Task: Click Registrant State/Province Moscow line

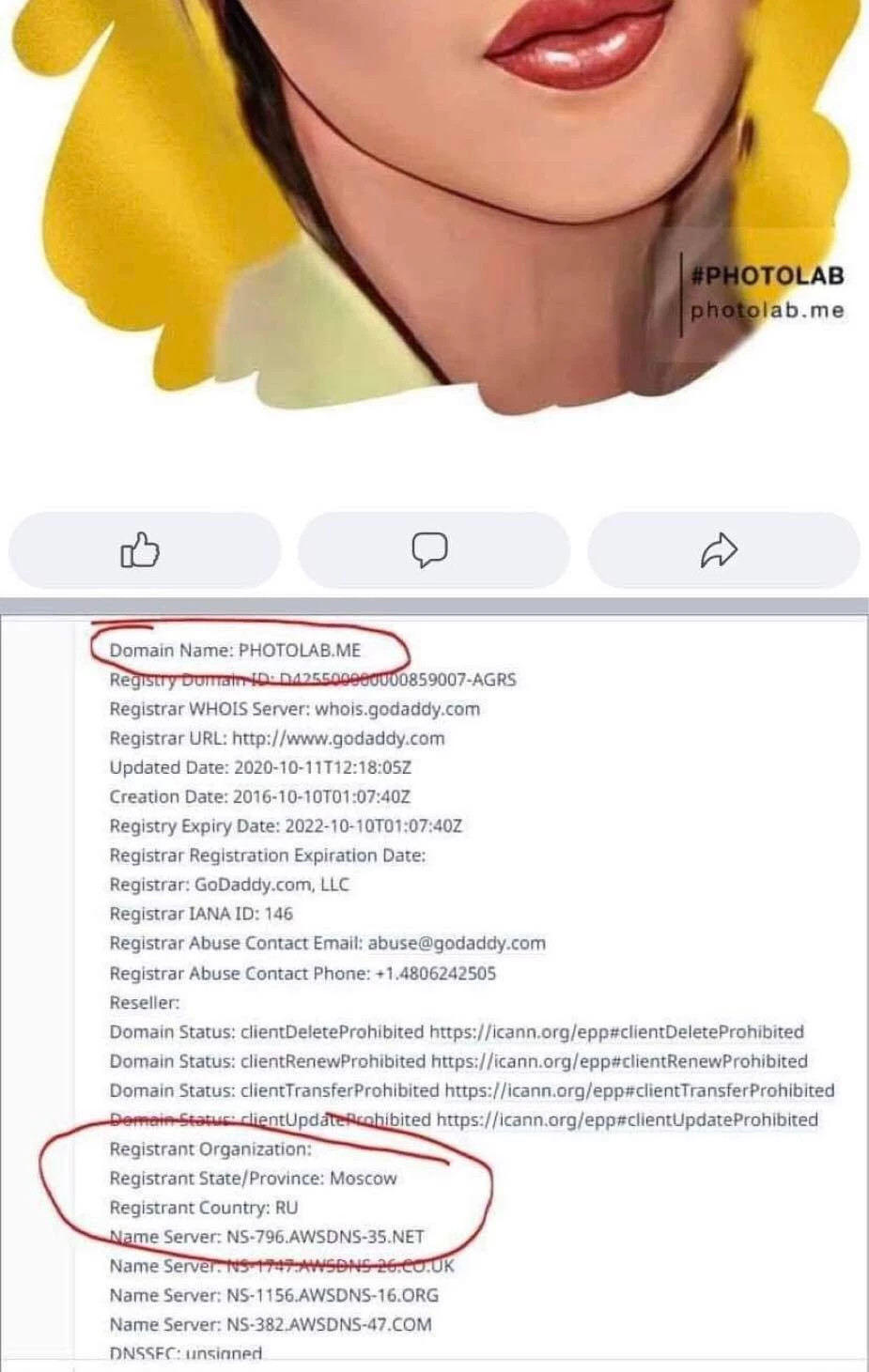Action: point(253,1178)
